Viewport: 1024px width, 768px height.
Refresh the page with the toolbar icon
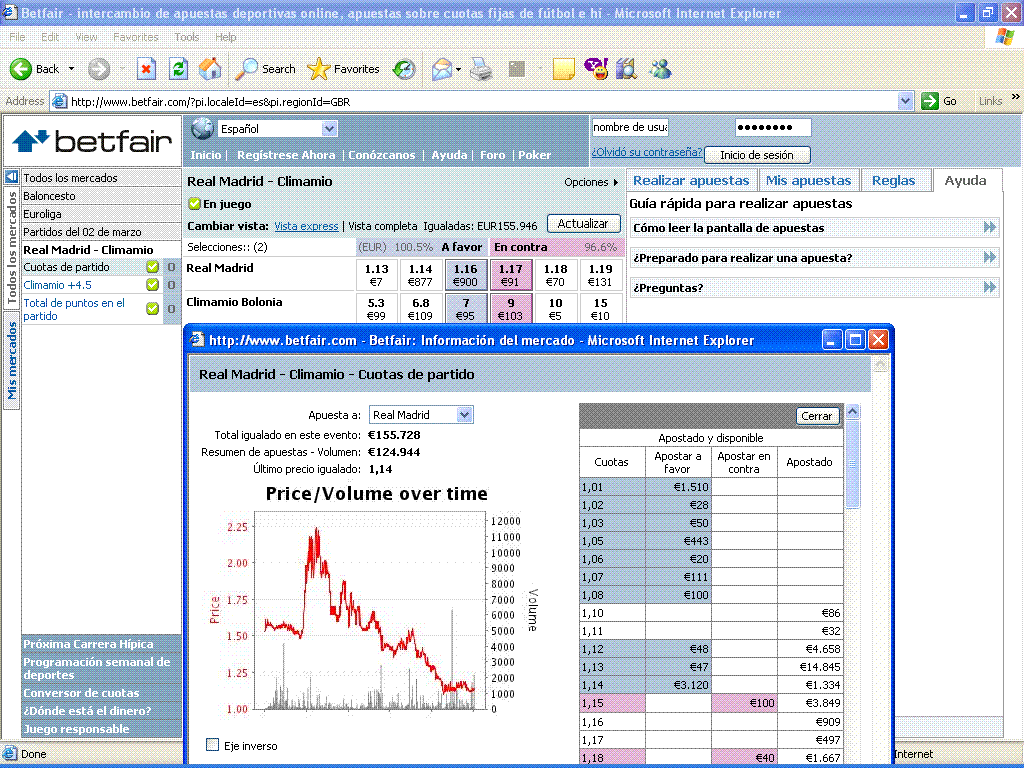pyautogui.click(x=178, y=69)
